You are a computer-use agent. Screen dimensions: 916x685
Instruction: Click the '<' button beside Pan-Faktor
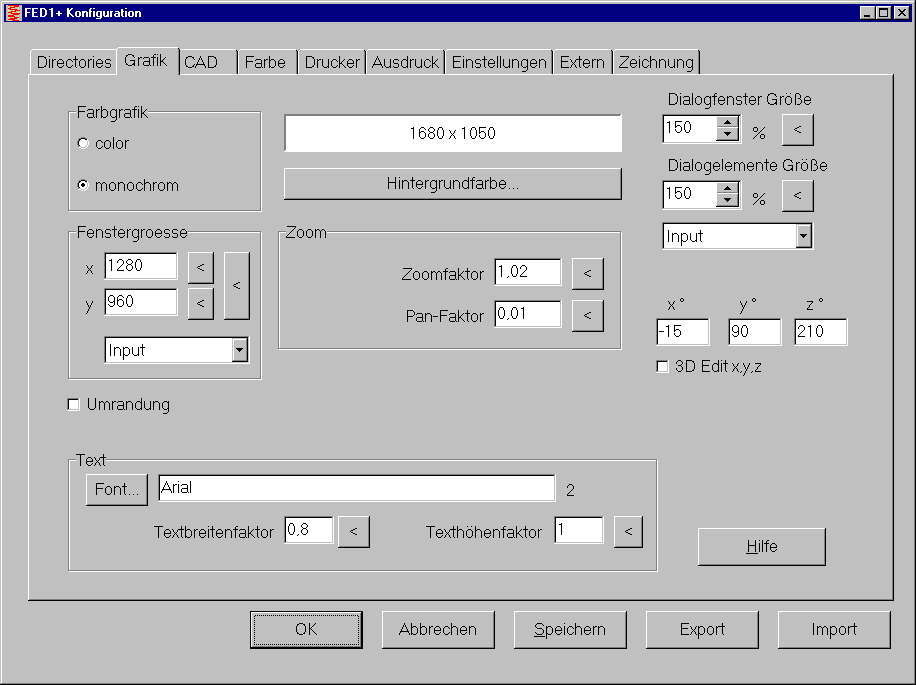[587, 315]
